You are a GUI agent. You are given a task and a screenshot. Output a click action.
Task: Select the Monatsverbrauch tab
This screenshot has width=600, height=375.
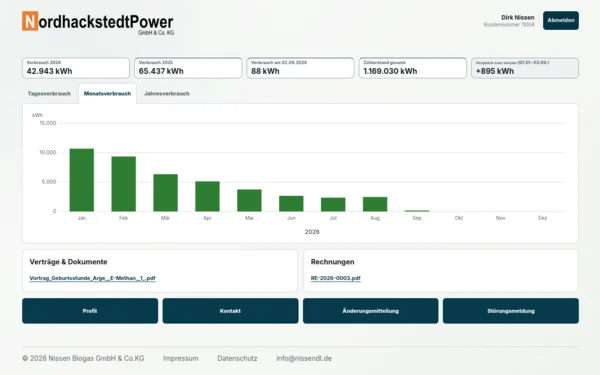108,94
